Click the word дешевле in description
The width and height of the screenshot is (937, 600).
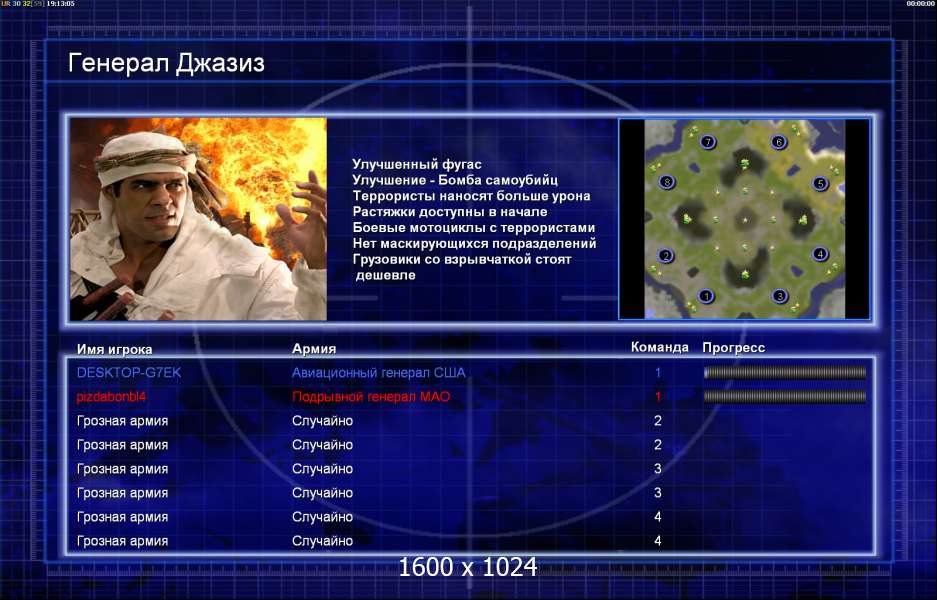[385, 275]
